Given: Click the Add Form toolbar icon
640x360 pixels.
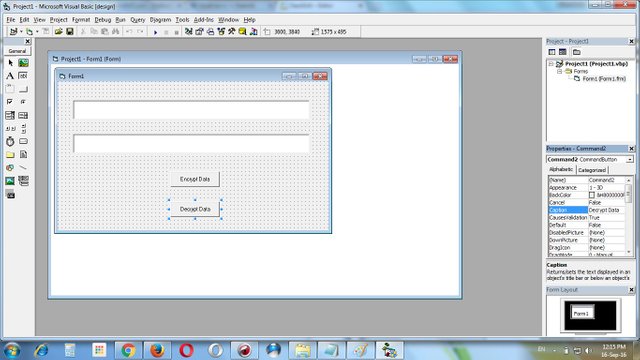Looking at the screenshot, I should pyautogui.click(x=29, y=31).
